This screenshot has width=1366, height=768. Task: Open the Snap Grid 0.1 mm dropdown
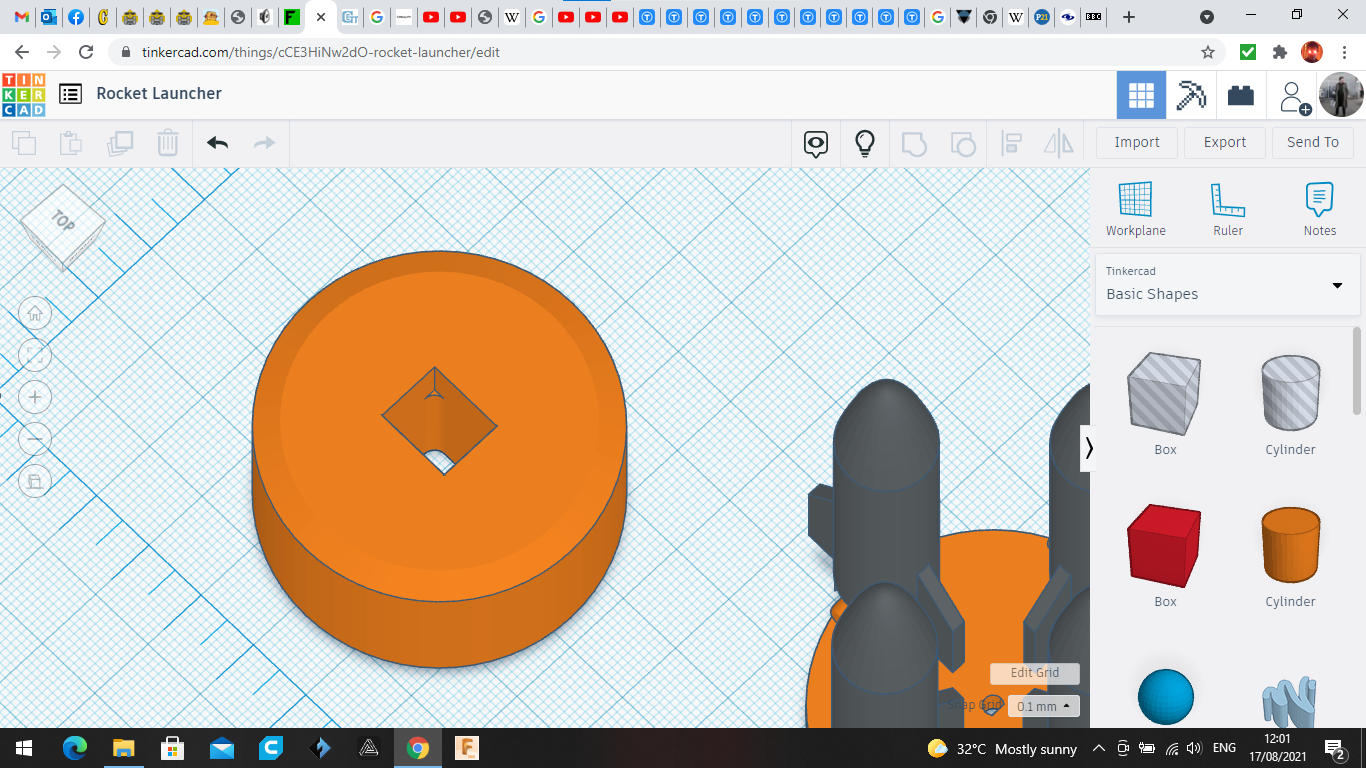click(1043, 706)
